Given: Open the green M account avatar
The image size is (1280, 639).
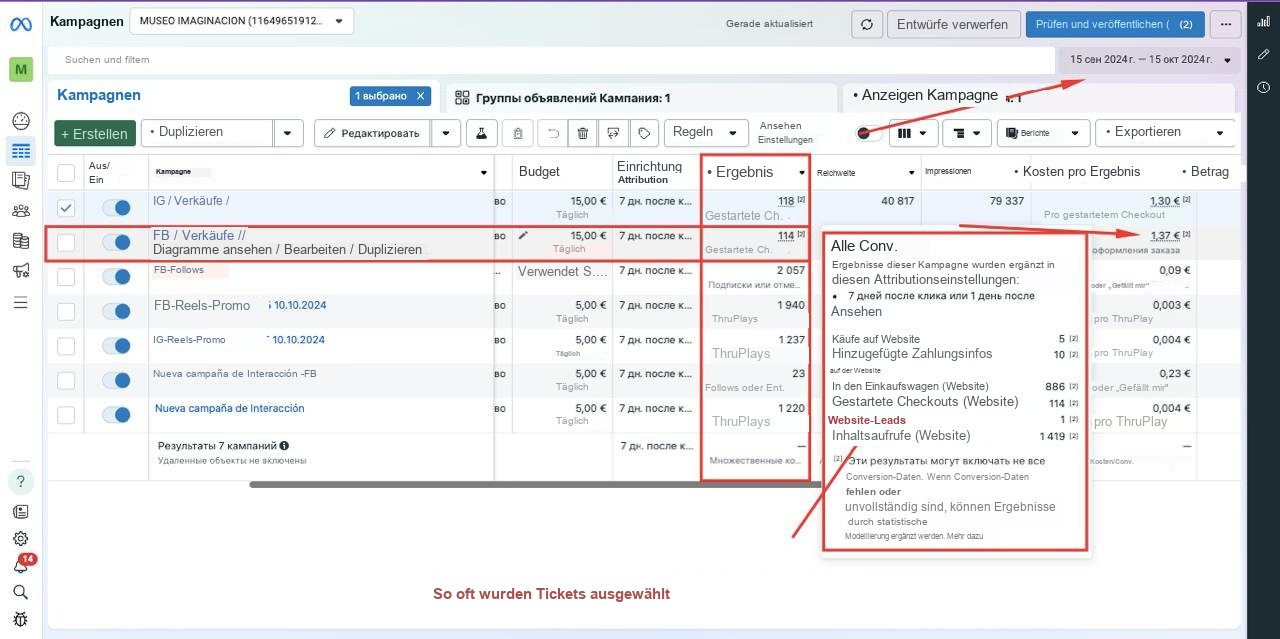Looking at the screenshot, I should [21, 70].
